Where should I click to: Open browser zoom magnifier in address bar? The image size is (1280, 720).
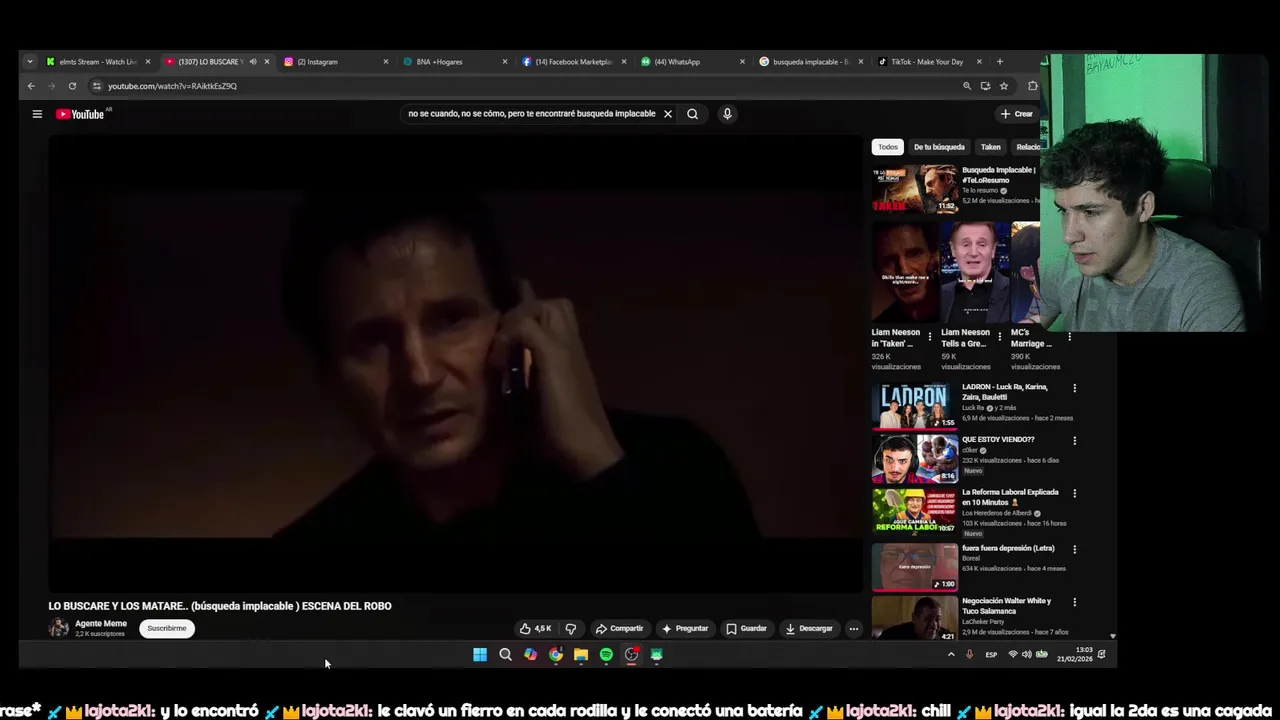[x=967, y=86]
